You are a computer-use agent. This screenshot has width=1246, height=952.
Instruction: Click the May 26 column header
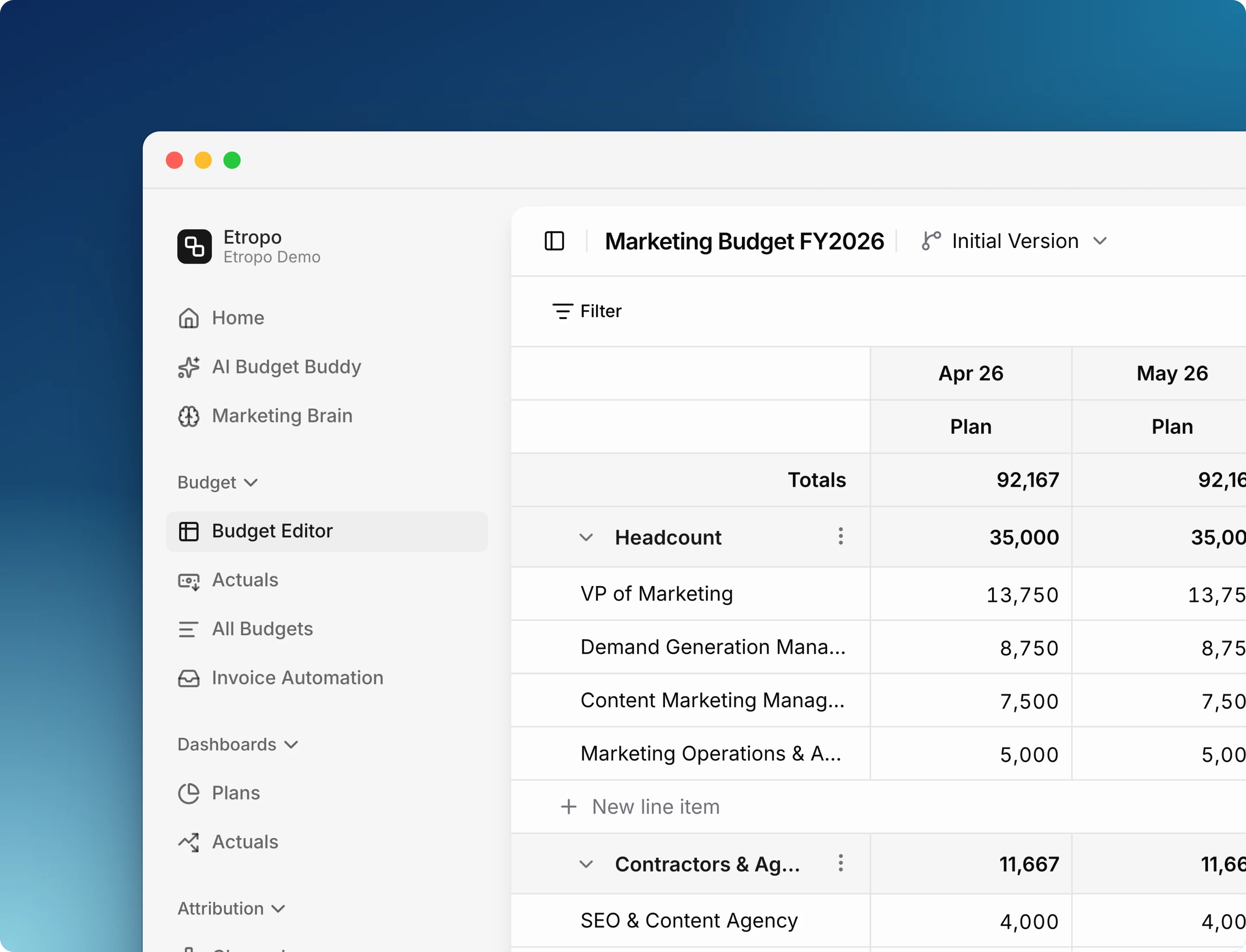1172,373
